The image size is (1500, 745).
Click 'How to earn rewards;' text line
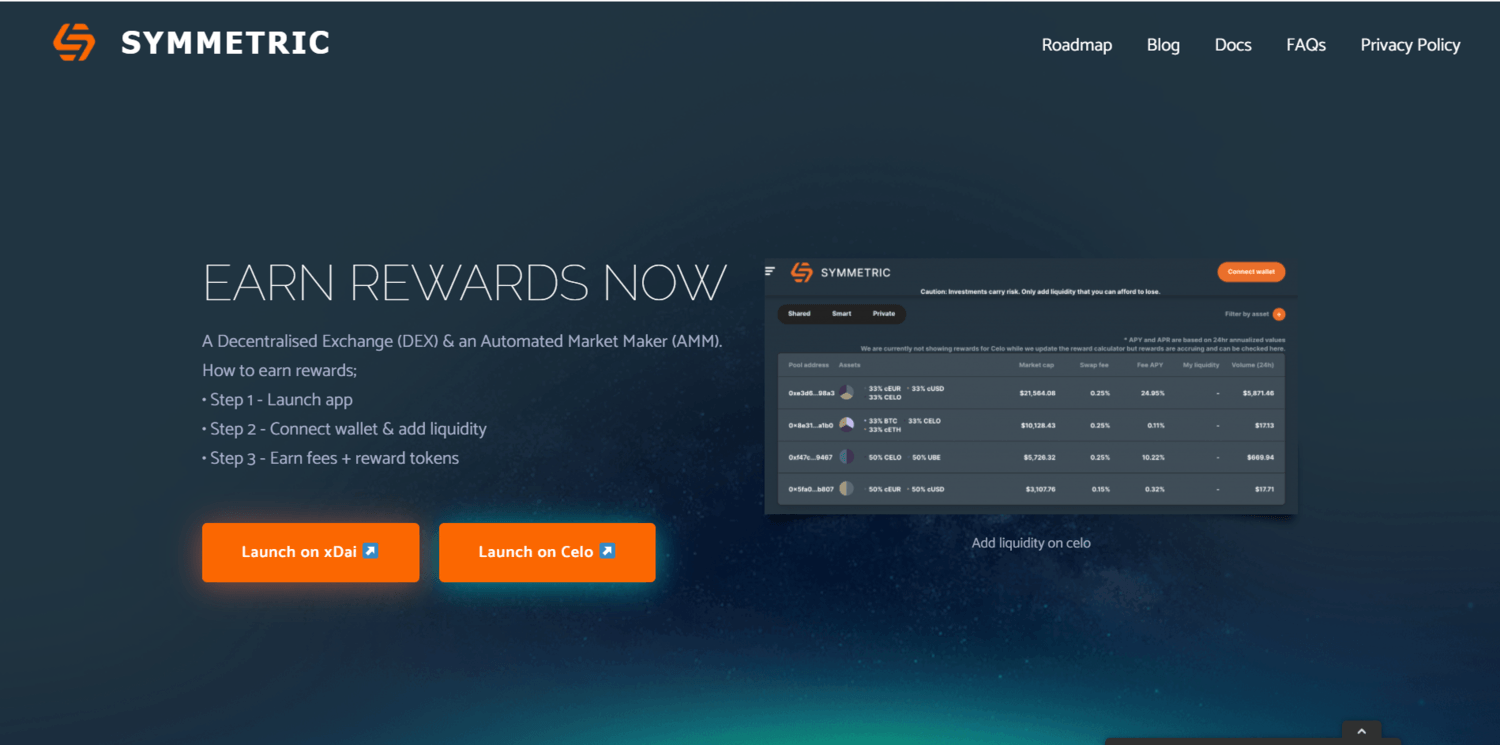coord(279,370)
